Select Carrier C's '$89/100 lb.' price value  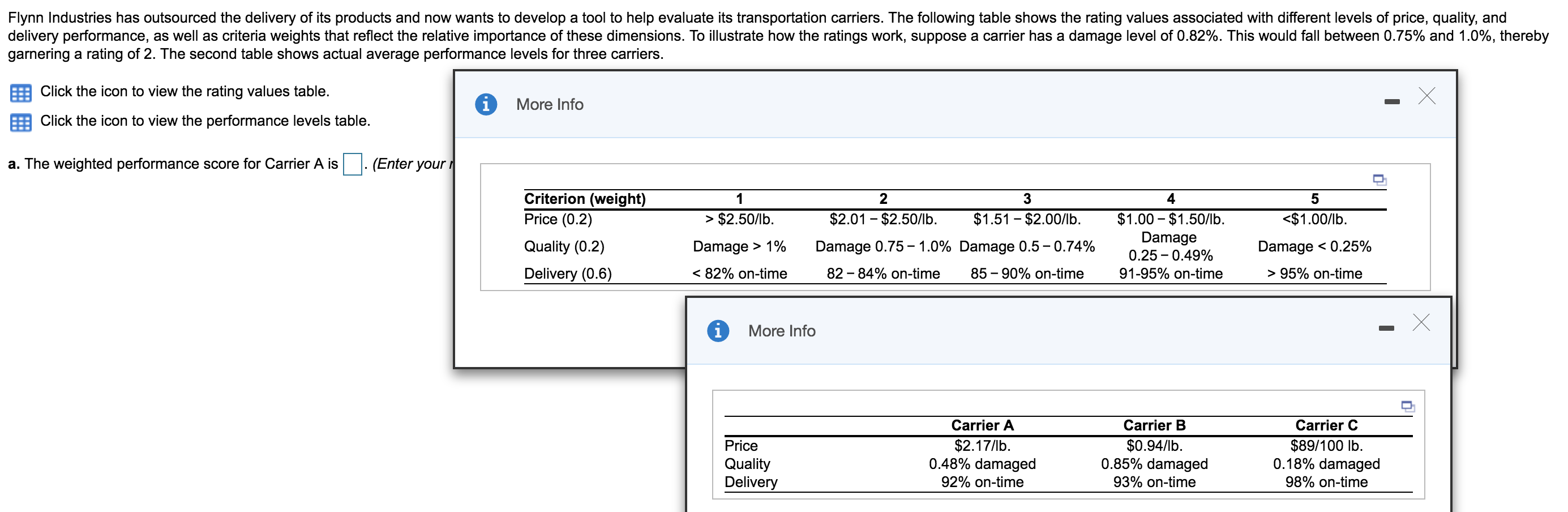[x=1326, y=446]
